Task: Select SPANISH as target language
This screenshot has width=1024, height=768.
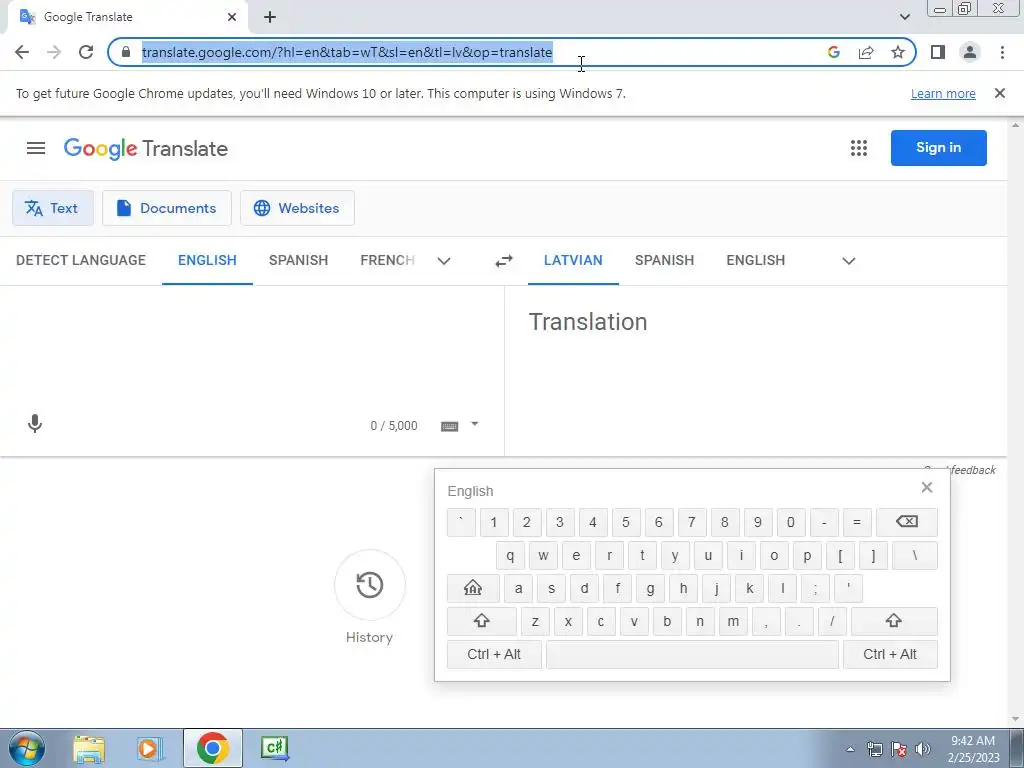Action: coord(664,260)
